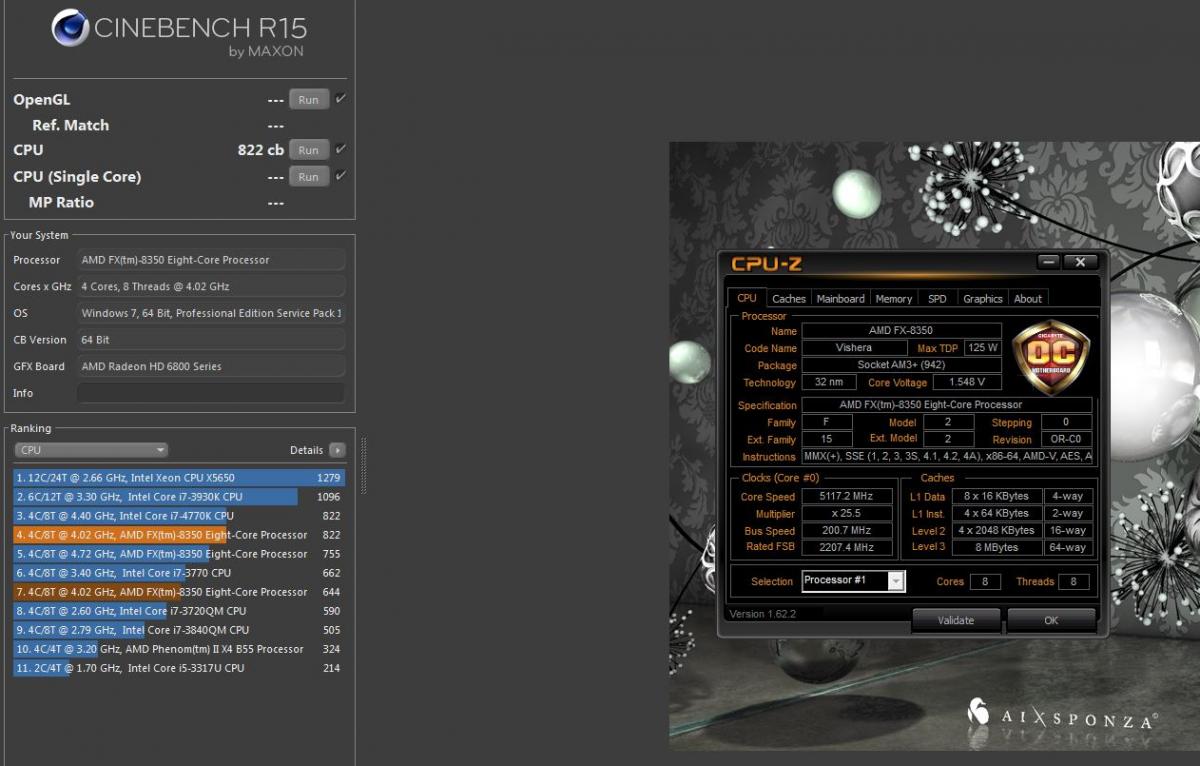Screen dimensions: 1200x766
Task: Run the CPU Single Core benchmark
Action: click(309, 176)
